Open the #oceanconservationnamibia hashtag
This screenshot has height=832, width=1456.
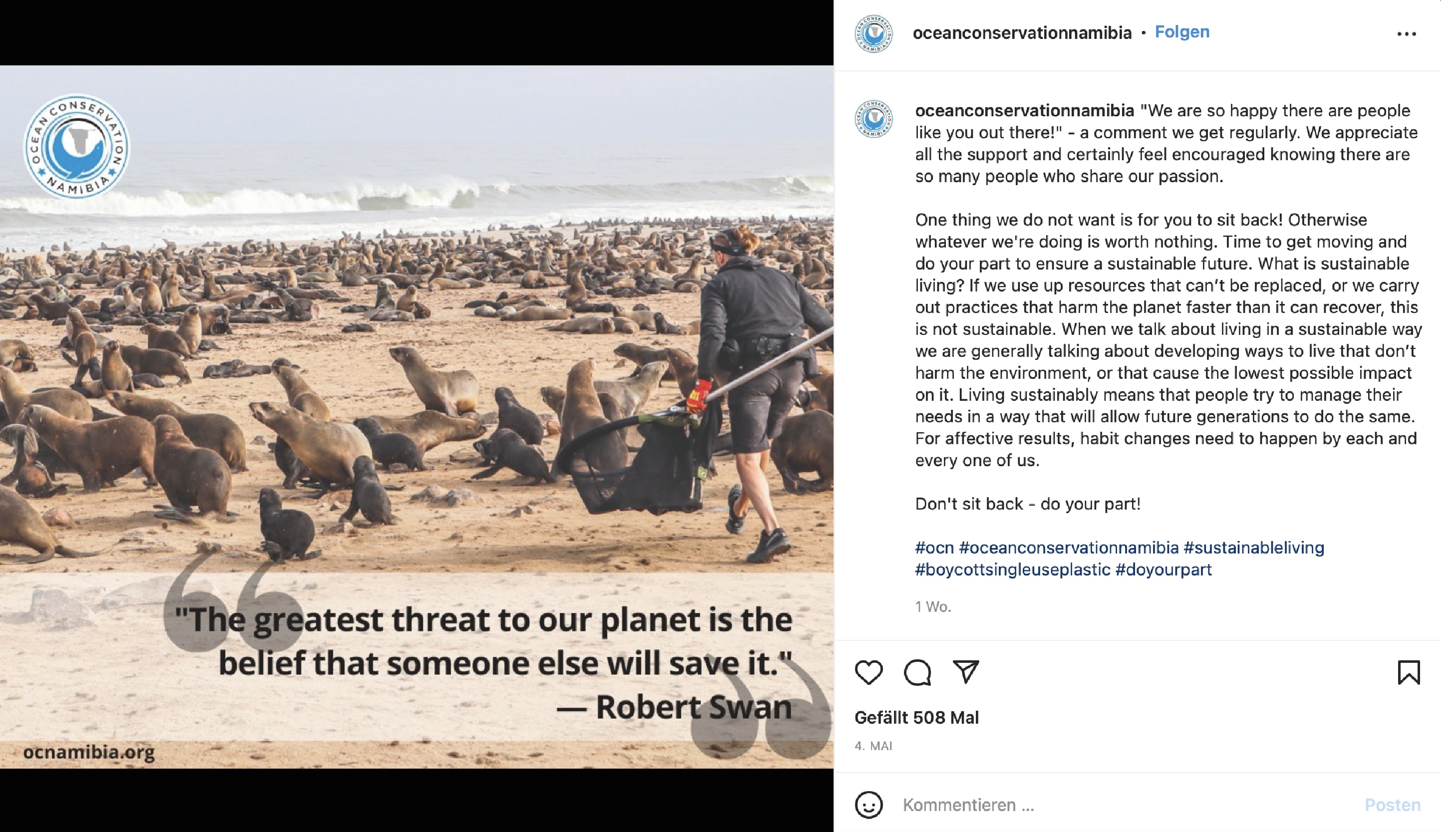pyautogui.click(x=1069, y=548)
